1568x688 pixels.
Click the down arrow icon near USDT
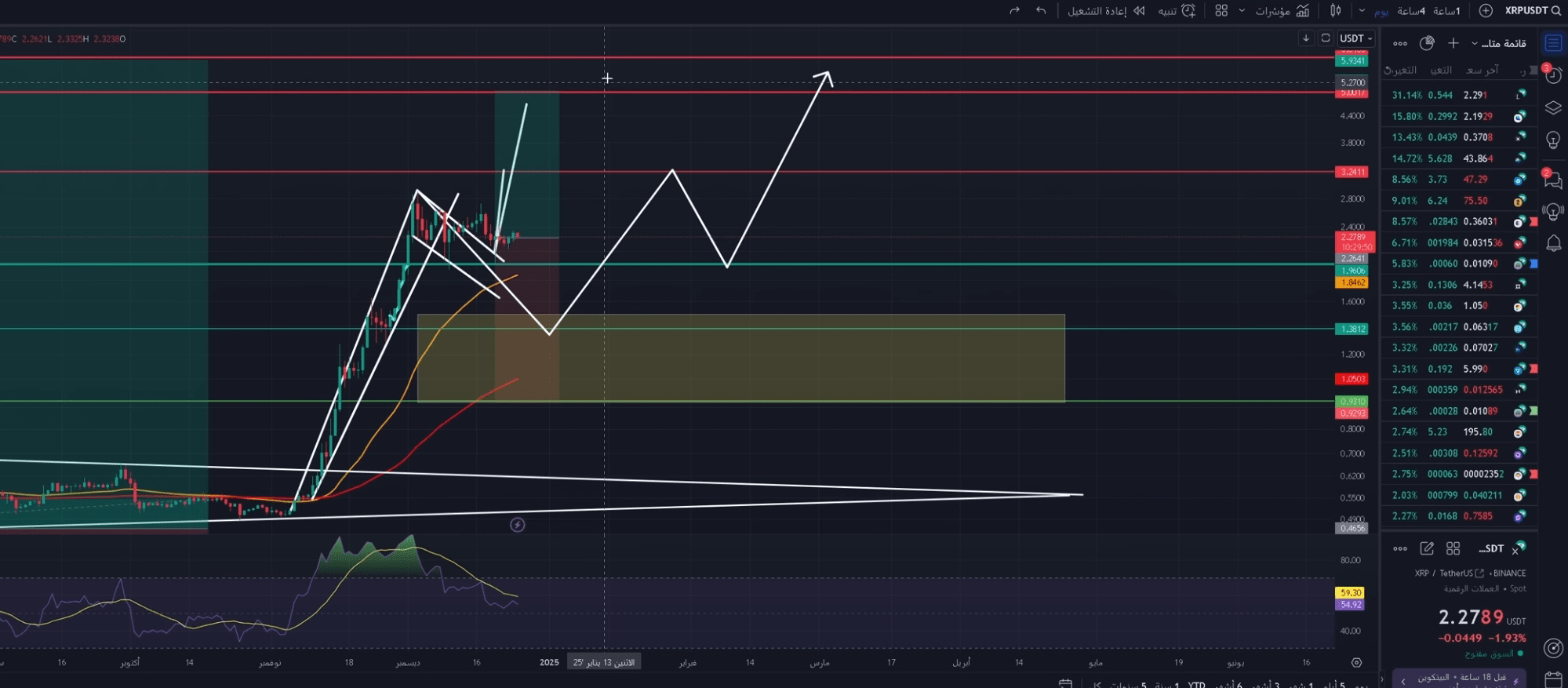coord(1306,38)
